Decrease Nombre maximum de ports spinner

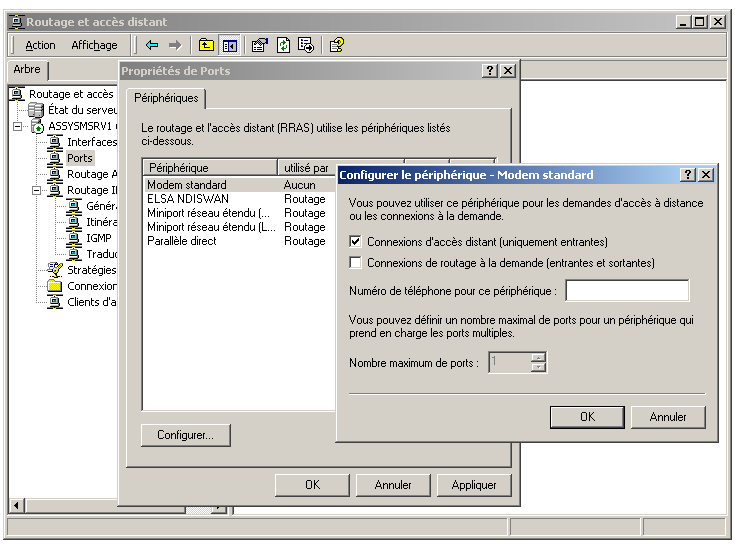(x=539, y=367)
